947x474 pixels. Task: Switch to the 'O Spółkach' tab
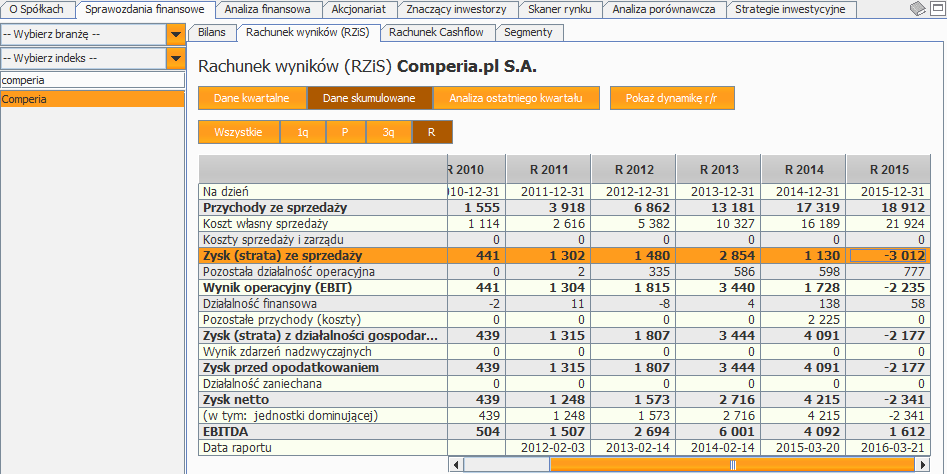pyautogui.click(x=36, y=9)
